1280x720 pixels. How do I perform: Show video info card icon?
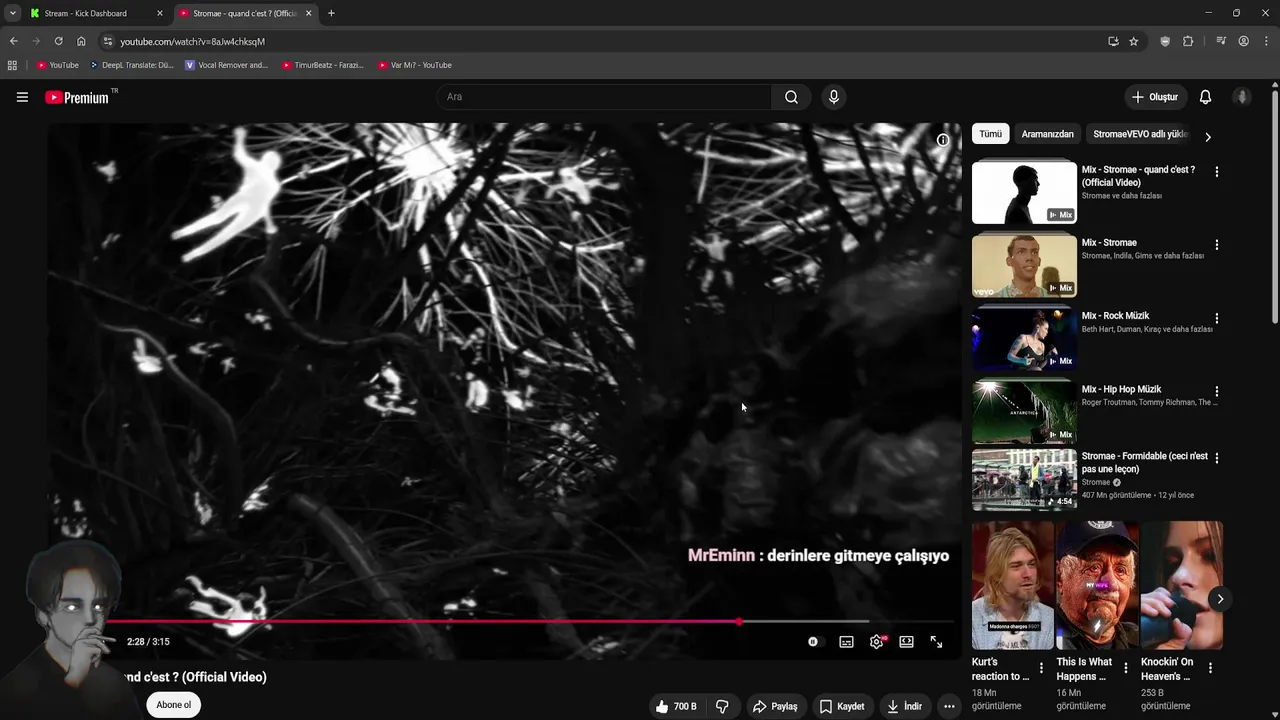pos(942,140)
